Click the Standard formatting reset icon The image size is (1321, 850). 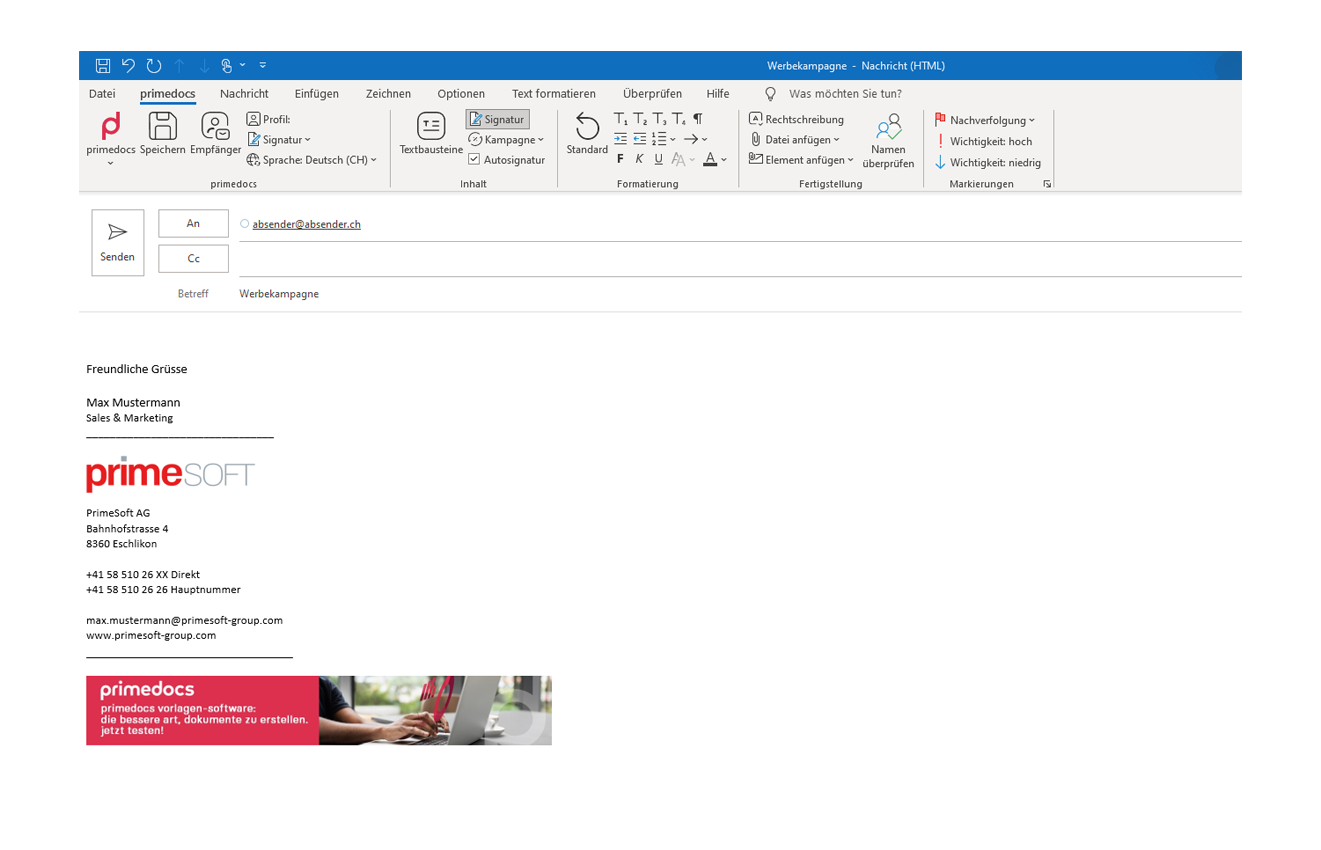[587, 130]
